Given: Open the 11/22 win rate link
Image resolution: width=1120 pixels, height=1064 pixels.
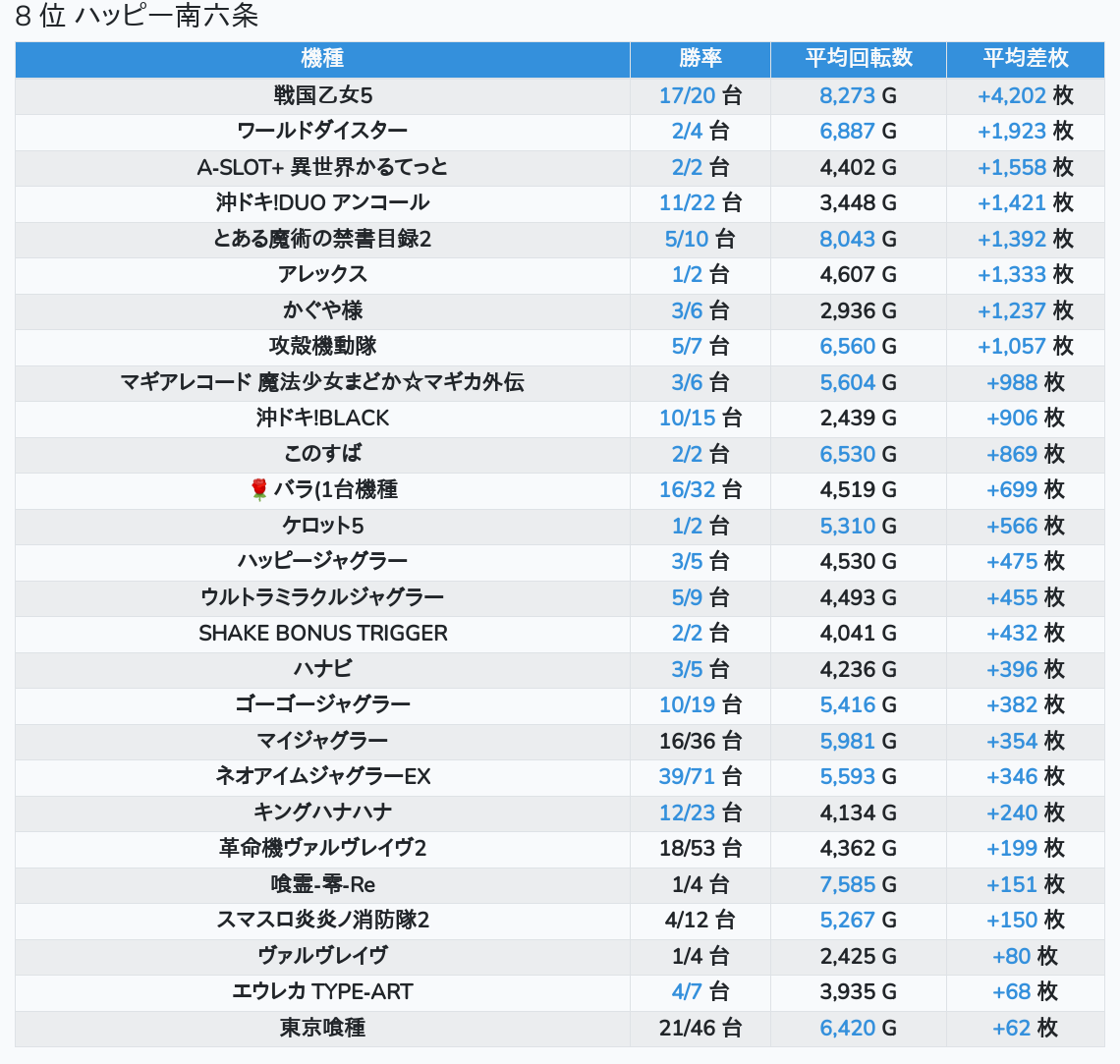Looking at the screenshot, I should 687,202.
